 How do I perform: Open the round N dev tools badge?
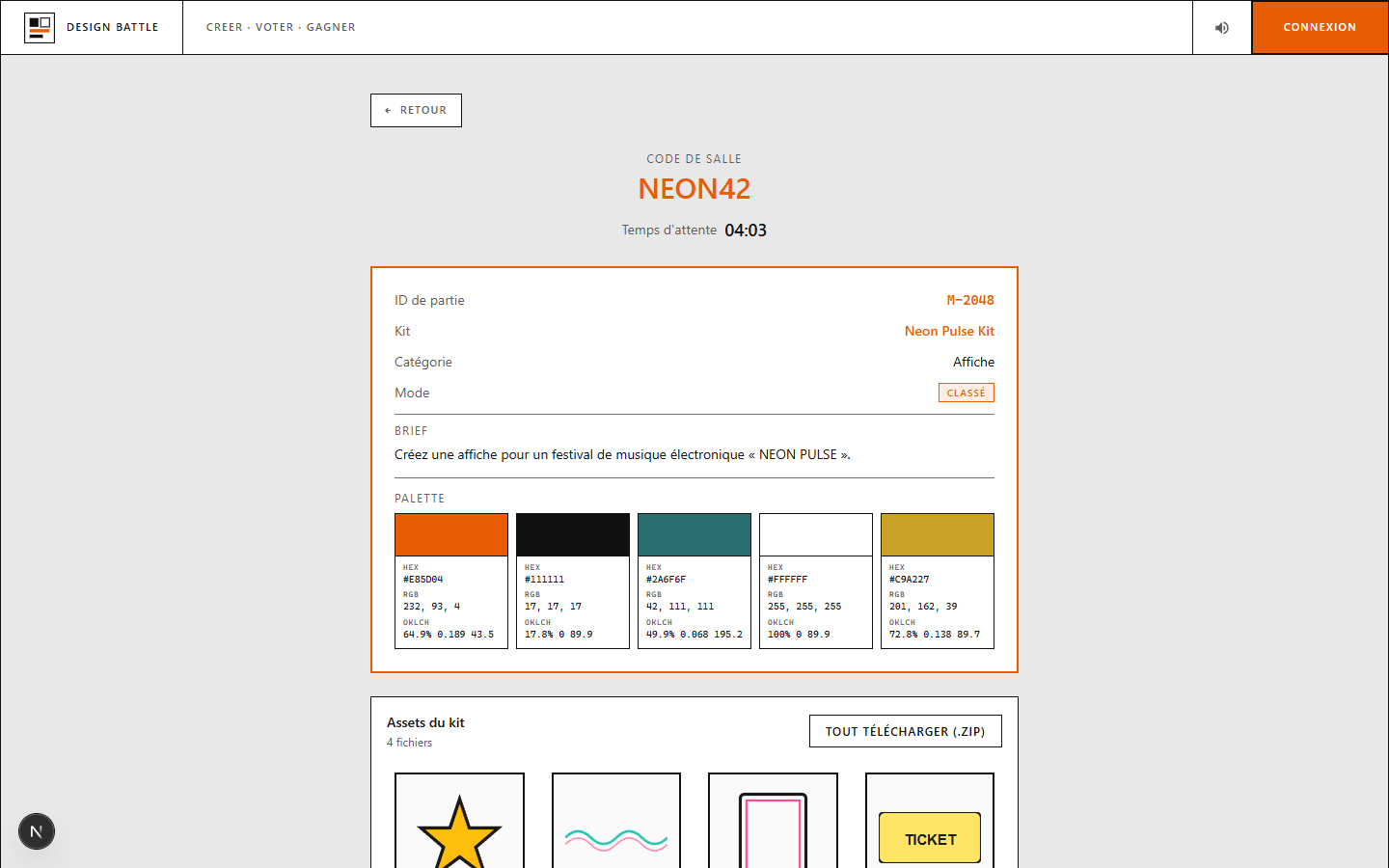[x=37, y=831]
